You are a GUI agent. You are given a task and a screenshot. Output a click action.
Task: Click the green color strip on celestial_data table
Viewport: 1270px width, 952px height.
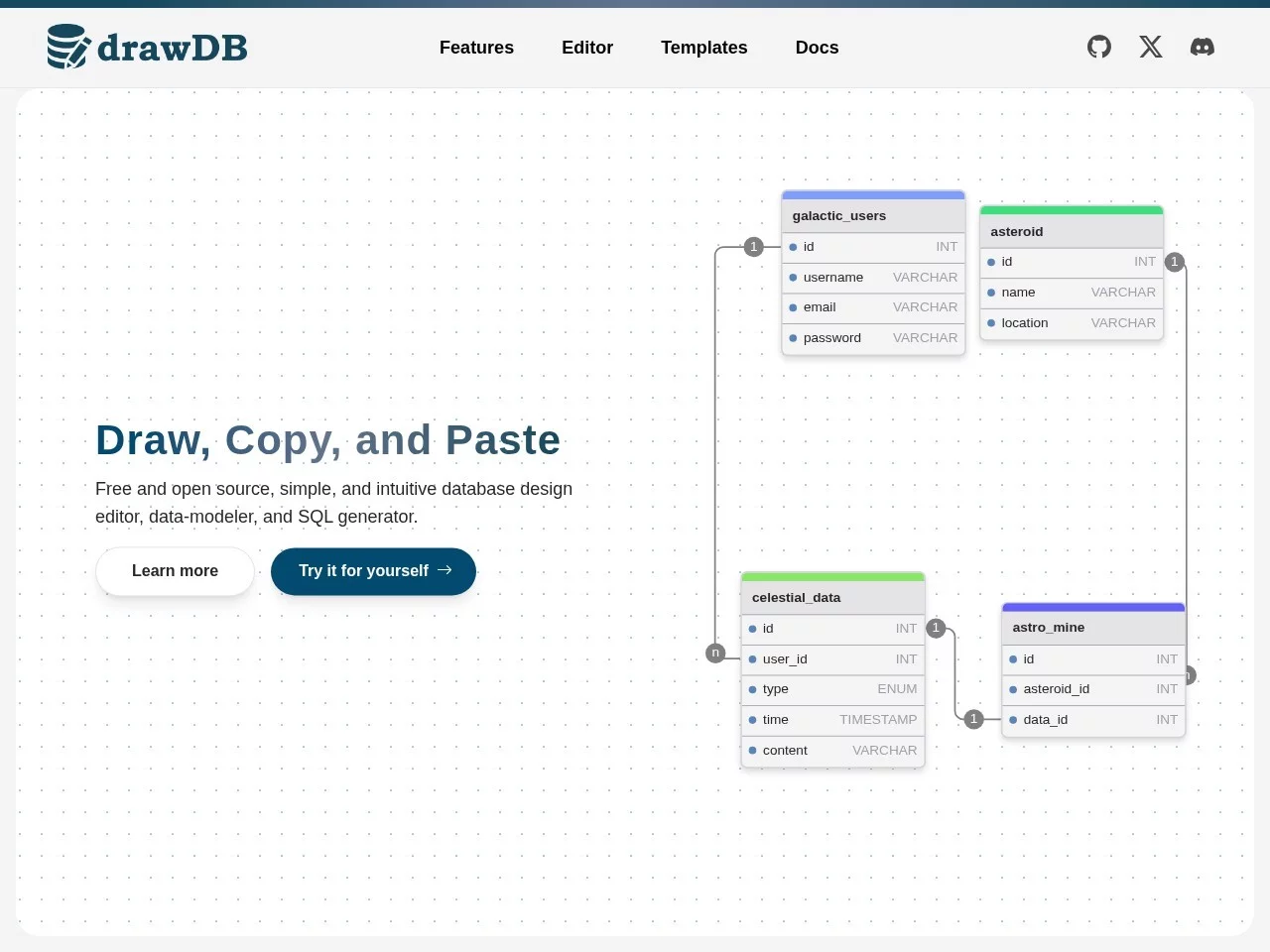pyautogui.click(x=832, y=575)
